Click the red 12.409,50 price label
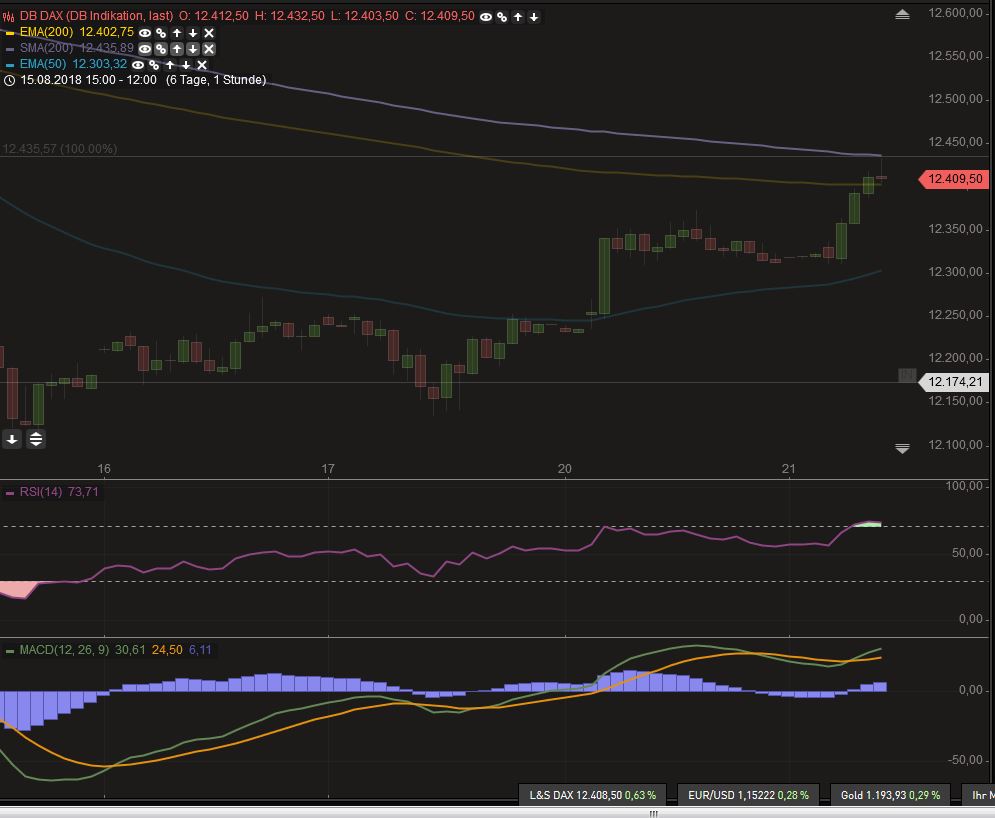 pyautogui.click(x=952, y=180)
